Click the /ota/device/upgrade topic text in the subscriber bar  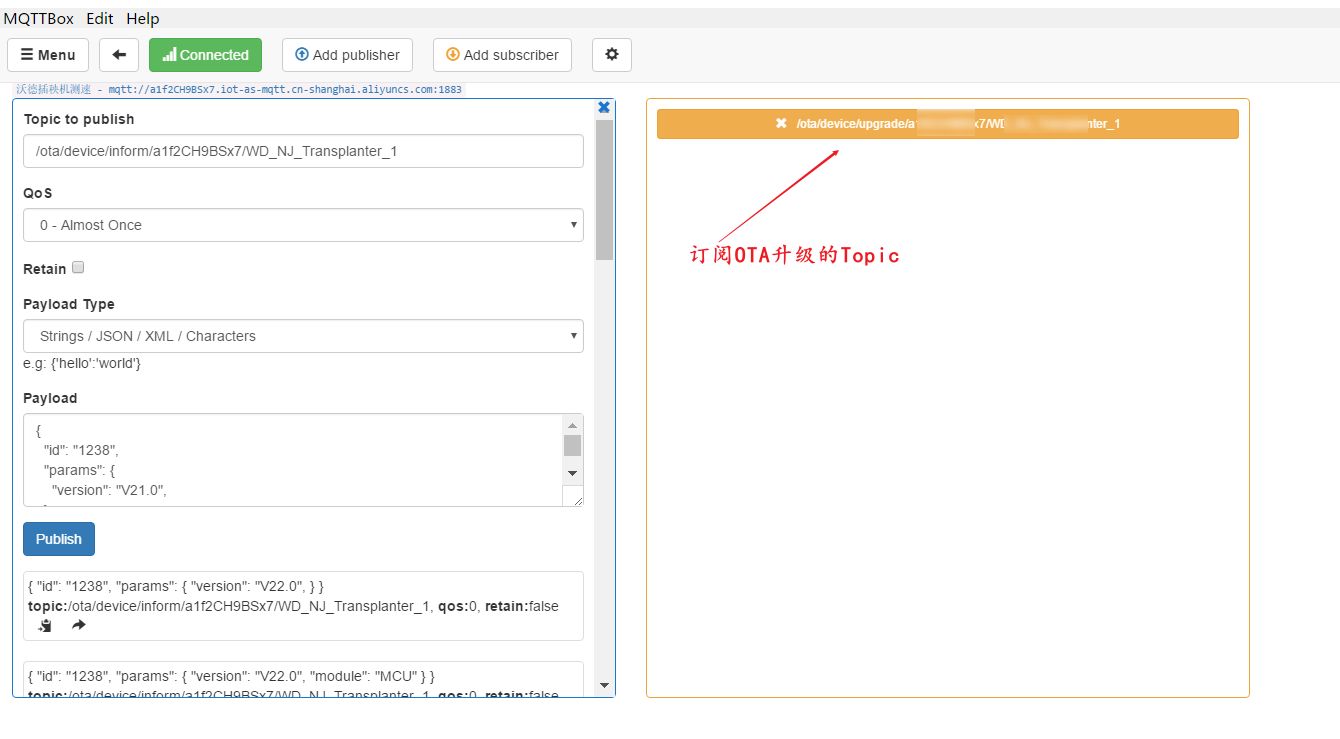tap(958, 124)
